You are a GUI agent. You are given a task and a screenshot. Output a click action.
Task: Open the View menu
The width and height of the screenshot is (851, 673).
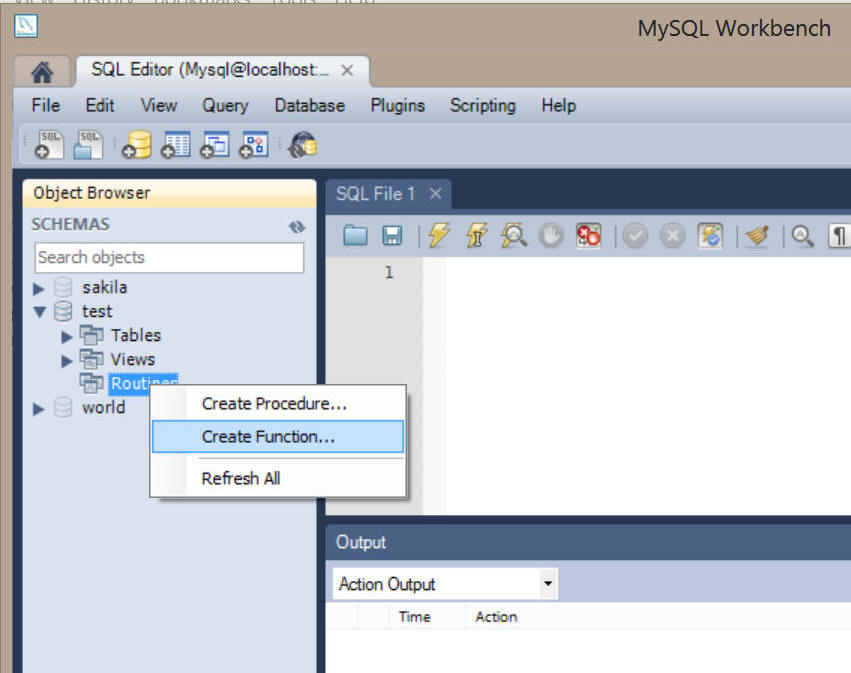(158, 105)
